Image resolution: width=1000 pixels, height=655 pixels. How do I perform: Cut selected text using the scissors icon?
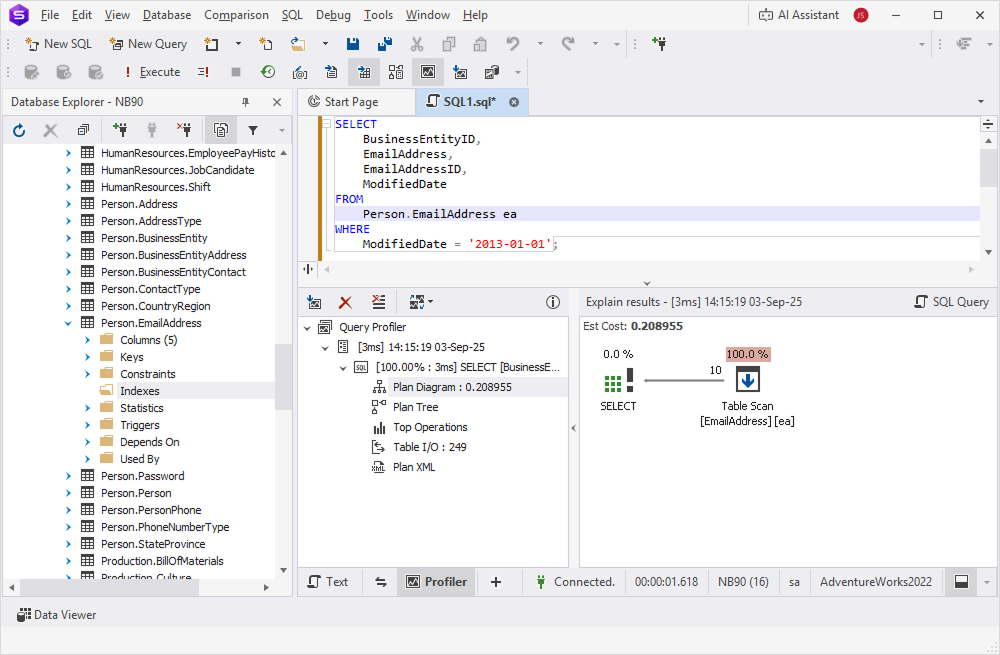click(417, 44)
